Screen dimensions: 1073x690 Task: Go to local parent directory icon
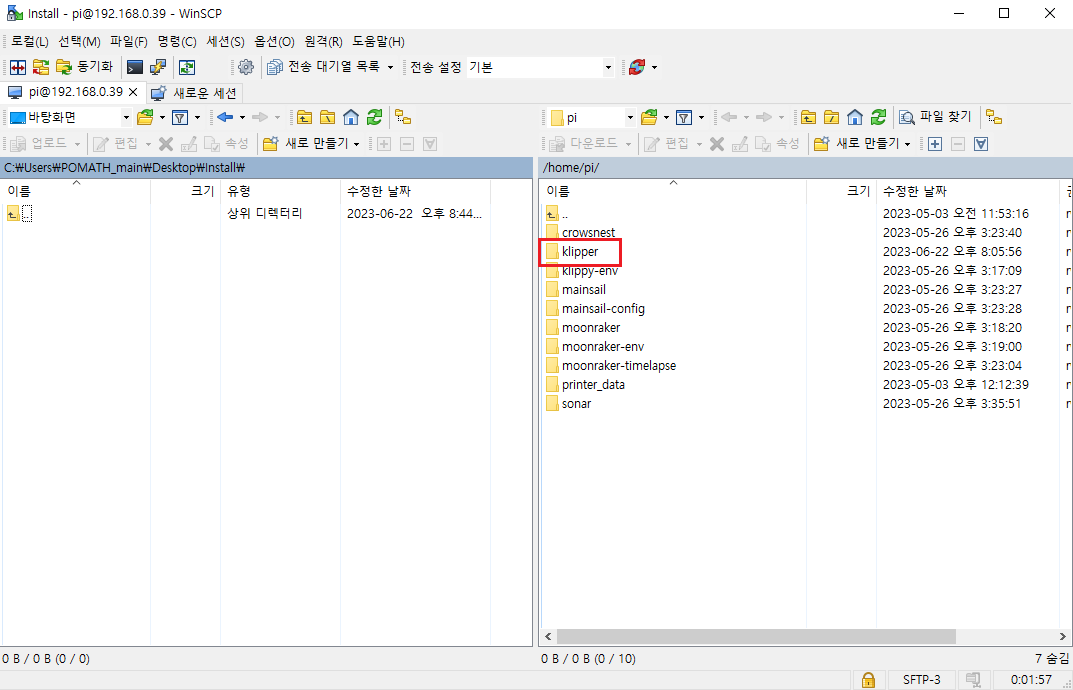pos(304,118)
